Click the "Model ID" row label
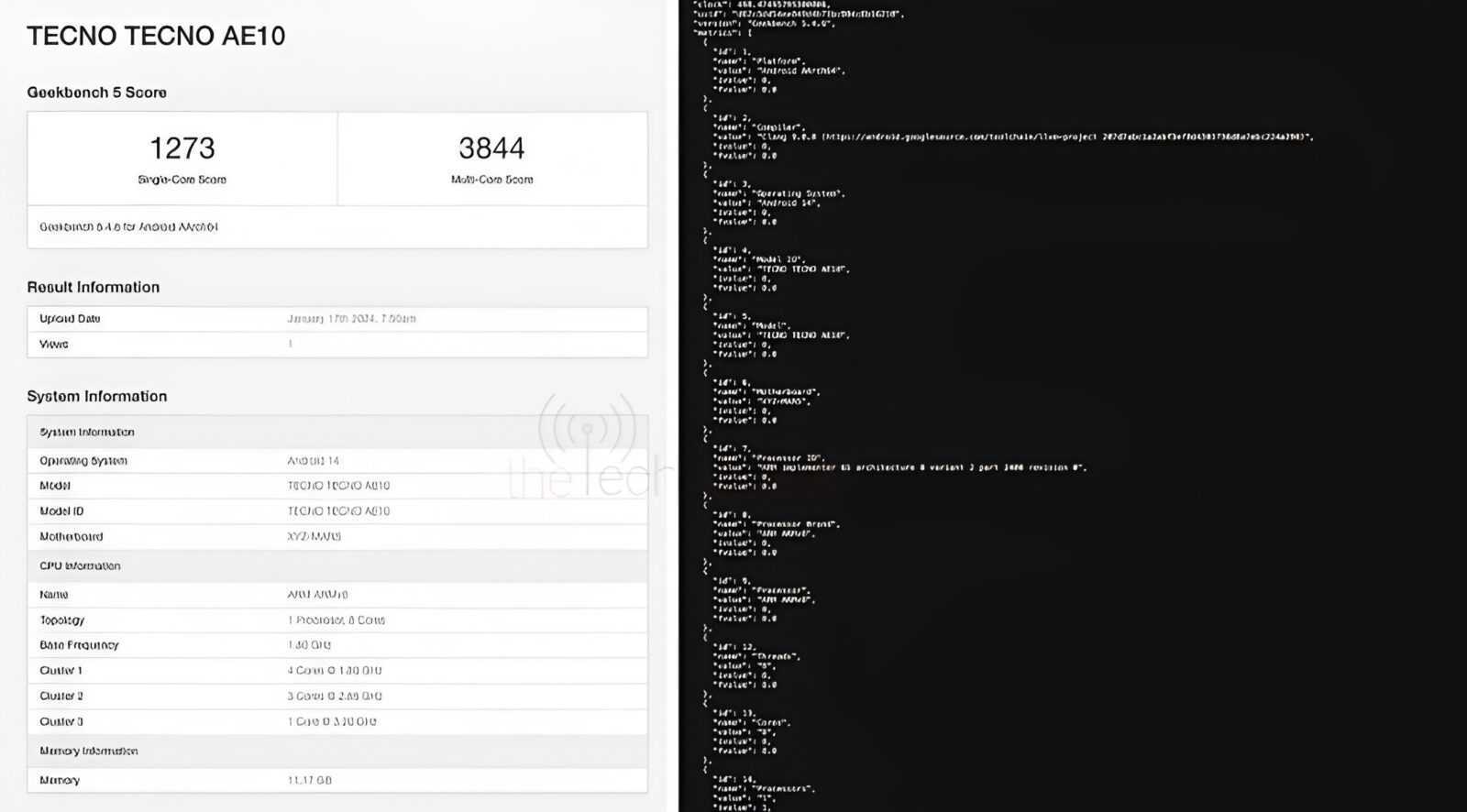Screen dimensions: 1467x812 point(61,511)
